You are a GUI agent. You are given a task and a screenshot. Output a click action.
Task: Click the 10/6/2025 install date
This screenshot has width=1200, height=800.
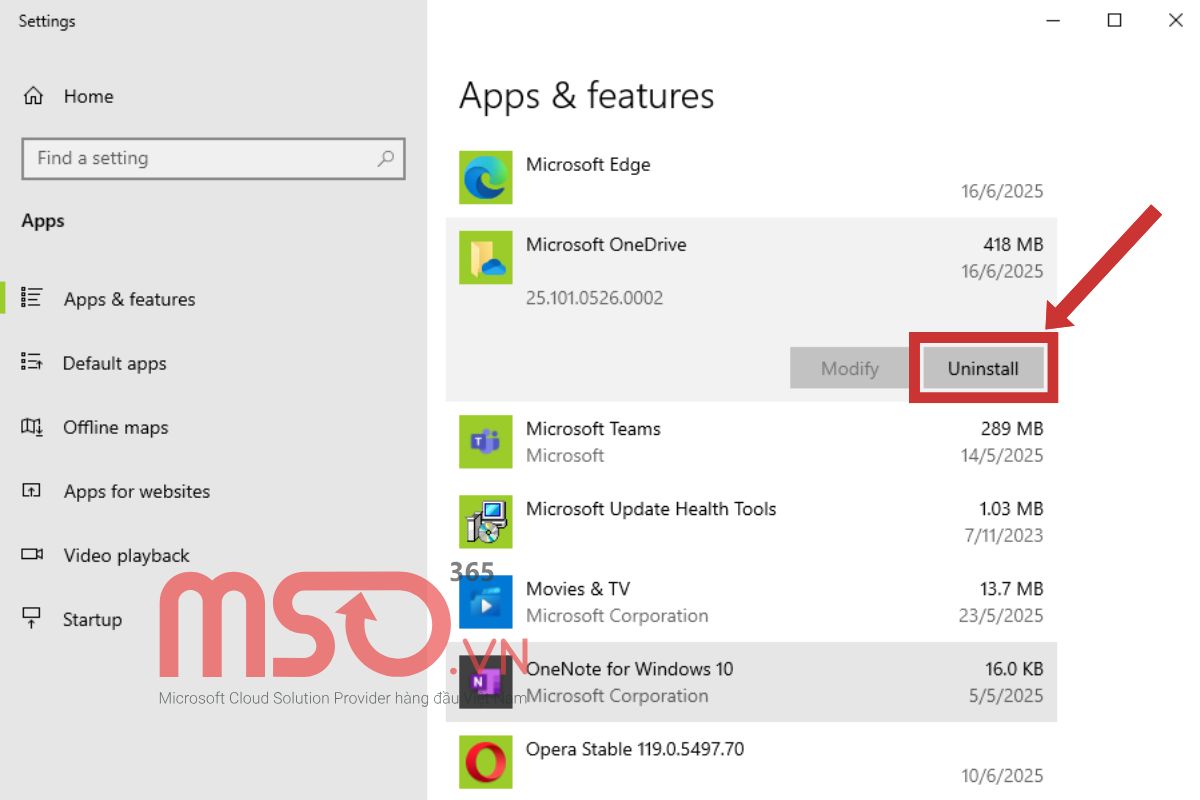(x=1002, y=775)
